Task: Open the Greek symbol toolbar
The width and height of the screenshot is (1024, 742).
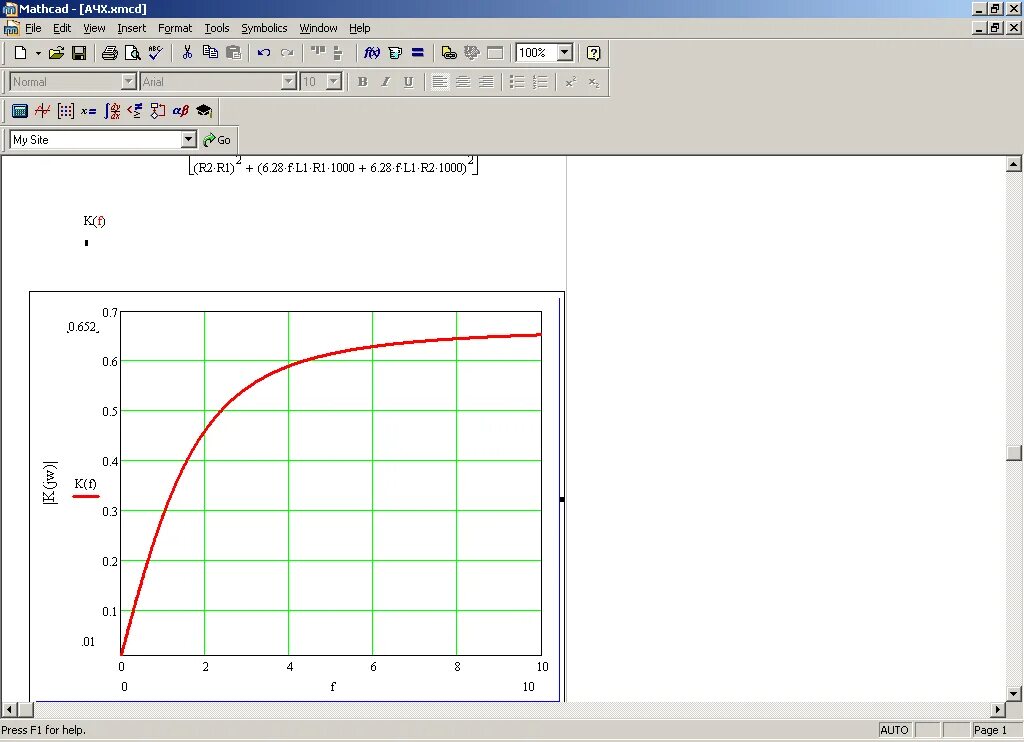Action: point(181,110)
